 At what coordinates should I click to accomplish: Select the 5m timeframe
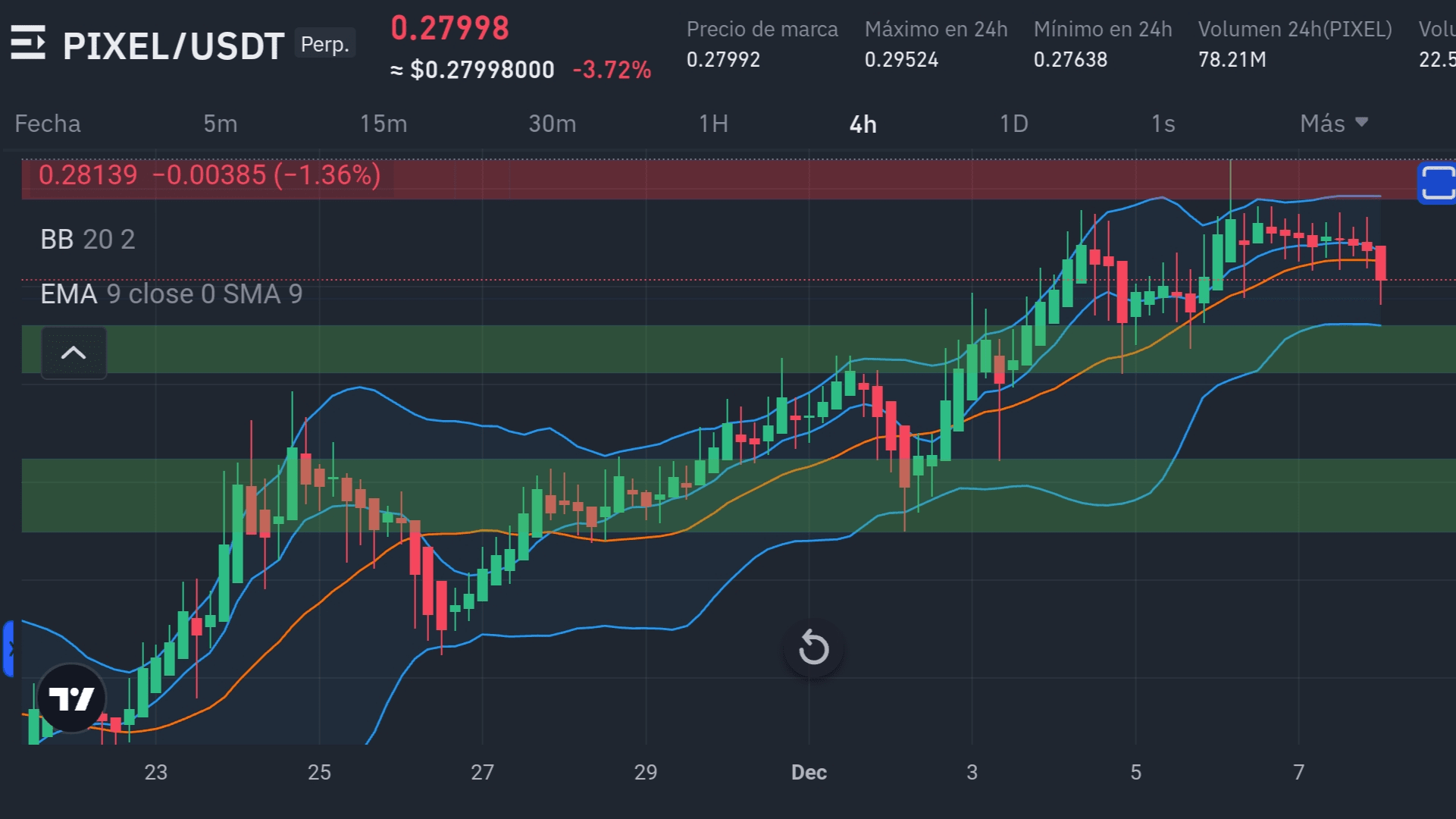tap(220, 124)
